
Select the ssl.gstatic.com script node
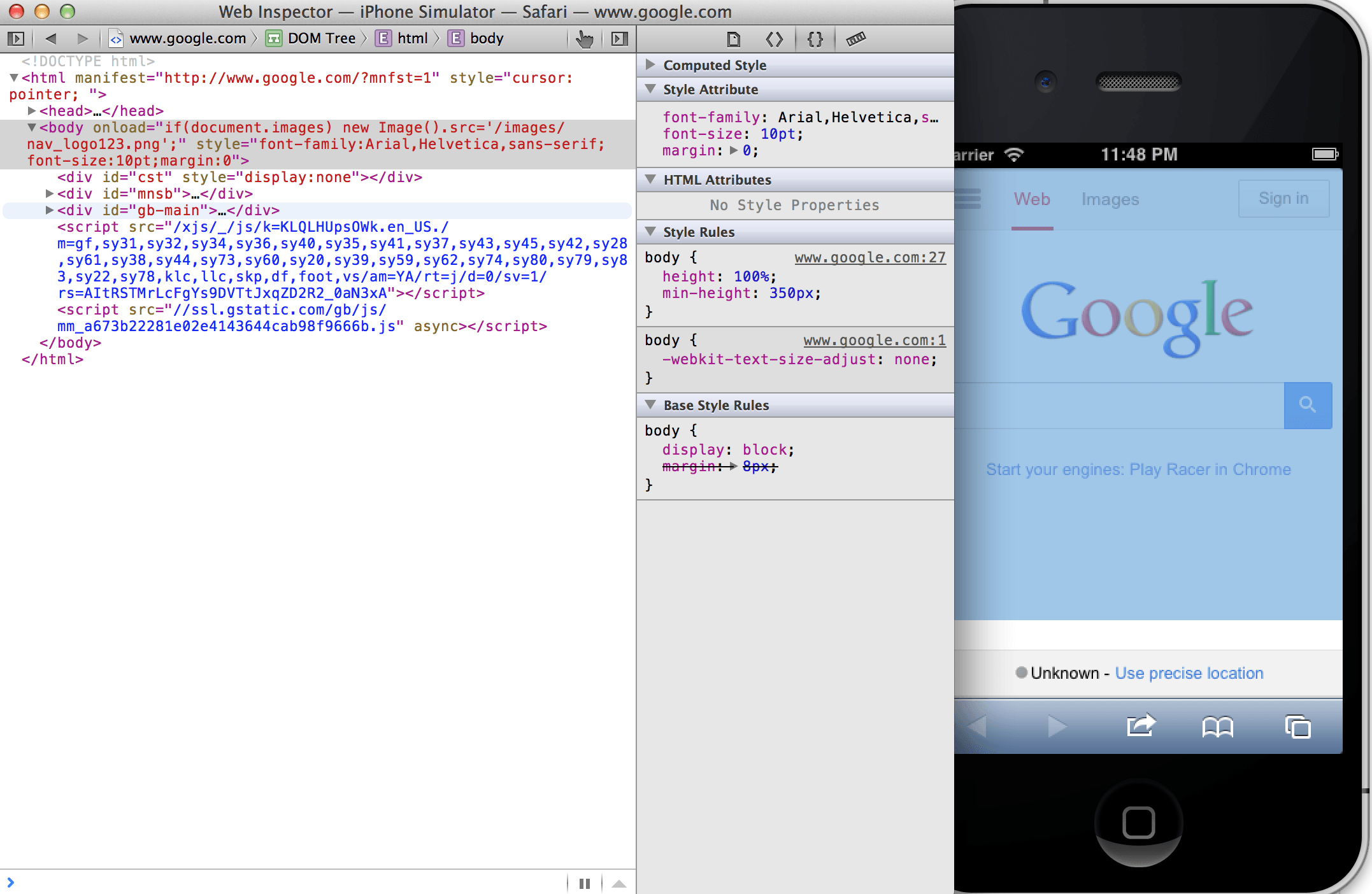click(x=302, y=318)
